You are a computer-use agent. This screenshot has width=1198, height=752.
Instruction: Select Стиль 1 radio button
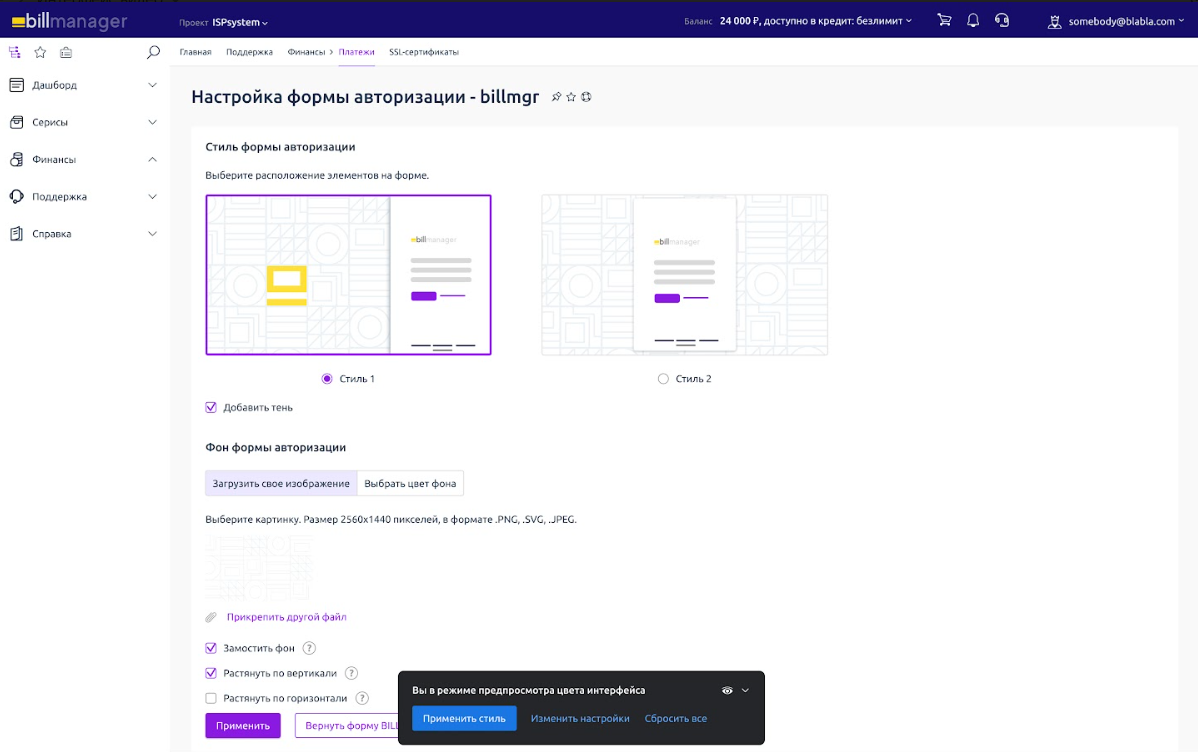tap(327, 378)
